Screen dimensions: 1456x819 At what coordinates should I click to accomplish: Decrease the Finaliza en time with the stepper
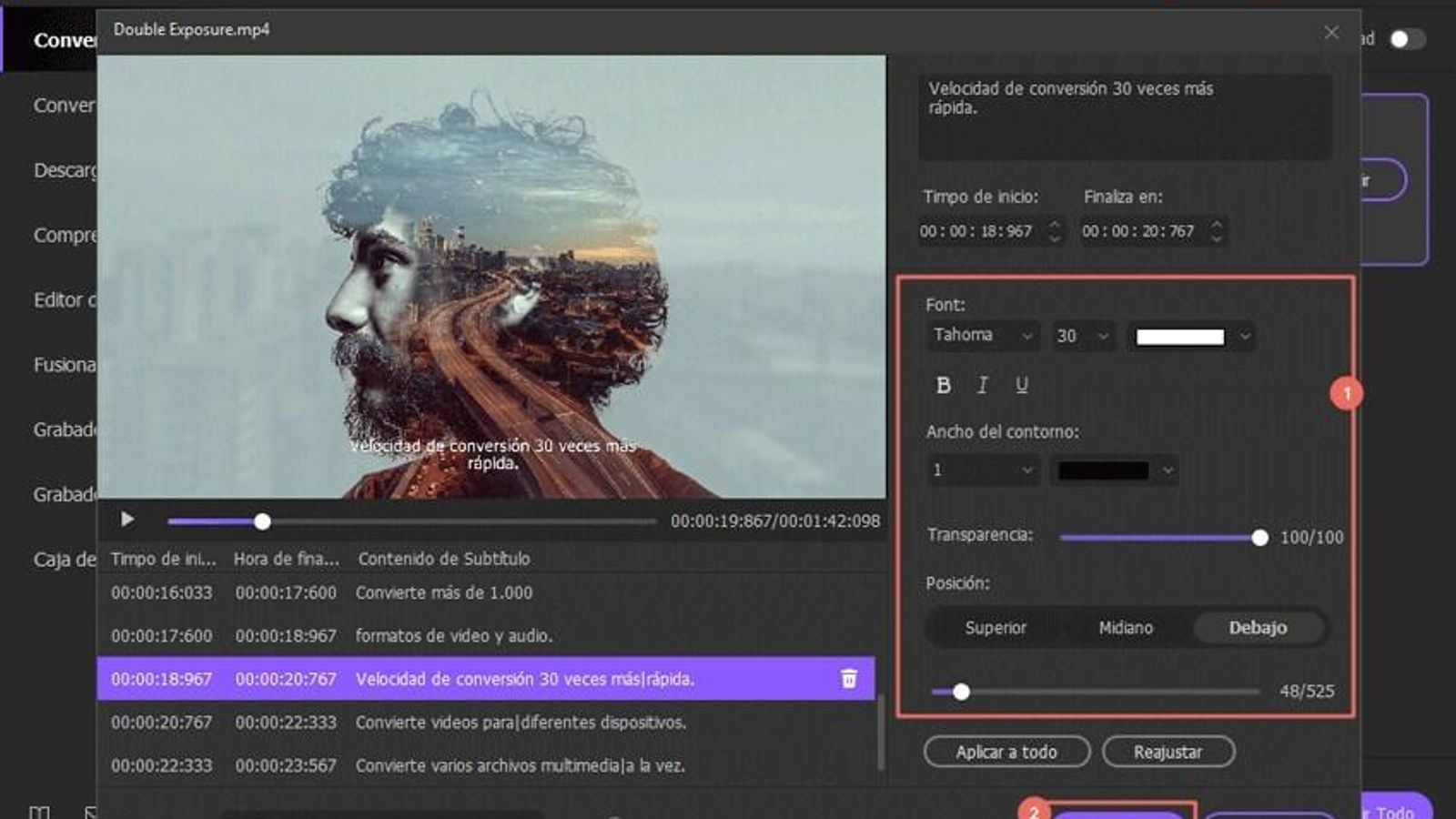point(1215,238)
